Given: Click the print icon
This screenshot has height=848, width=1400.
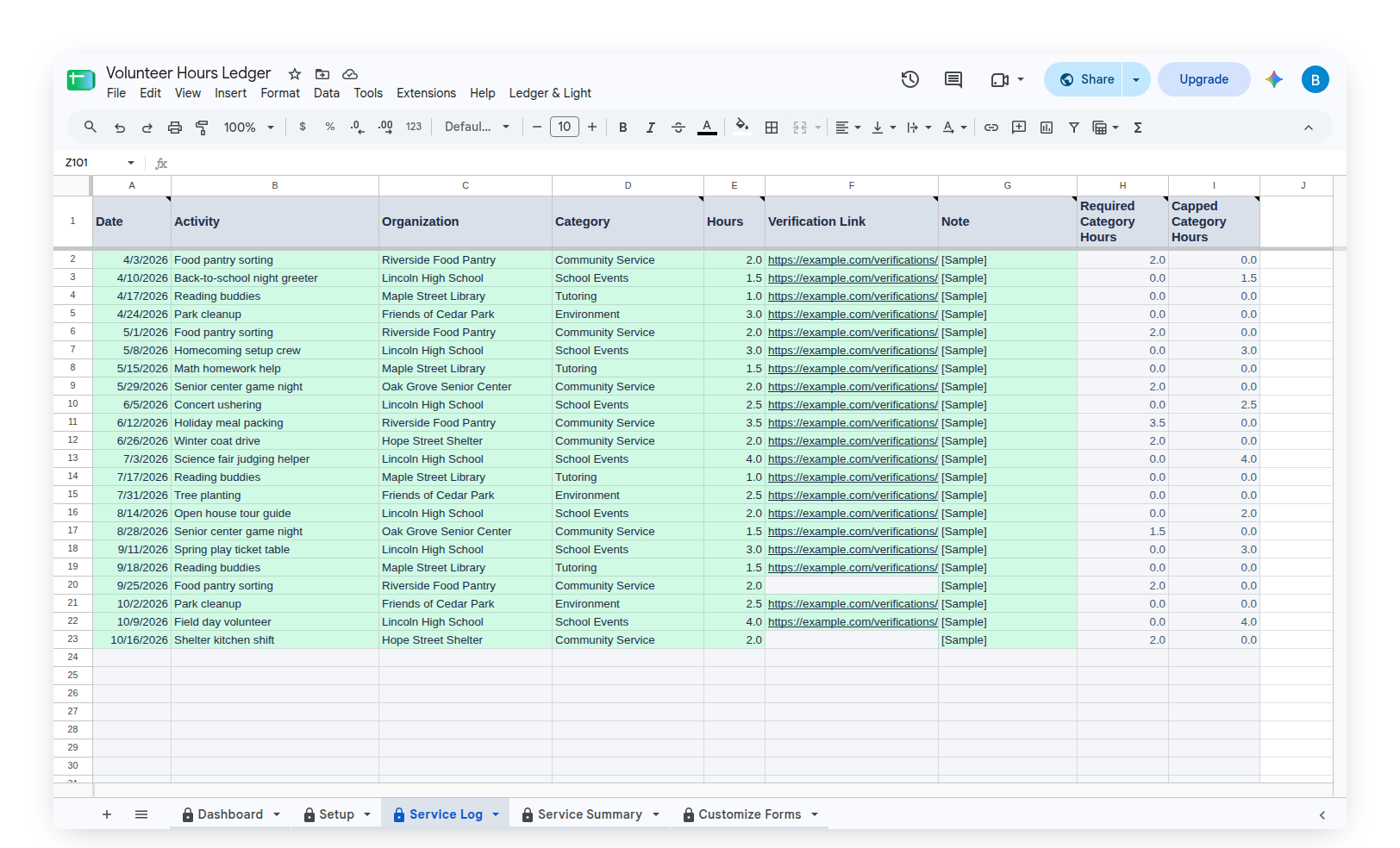Looking at the screenshot, I should pos(175,128).
